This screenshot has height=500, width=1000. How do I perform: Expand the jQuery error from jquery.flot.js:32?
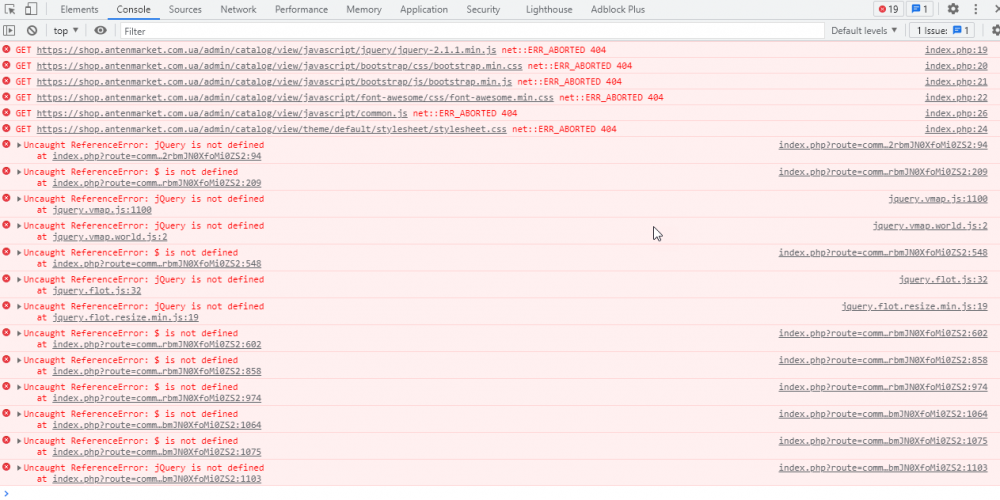click(x=19, y=279)
